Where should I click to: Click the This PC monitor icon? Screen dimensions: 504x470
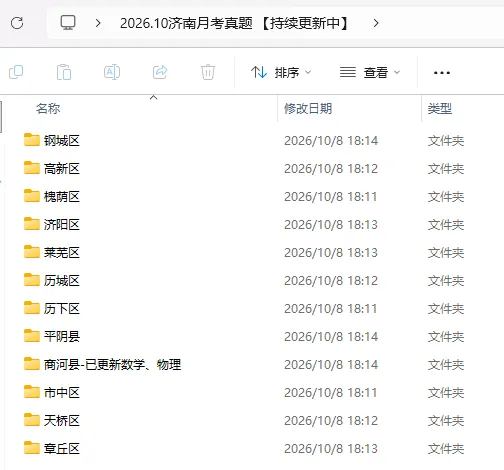68,23
